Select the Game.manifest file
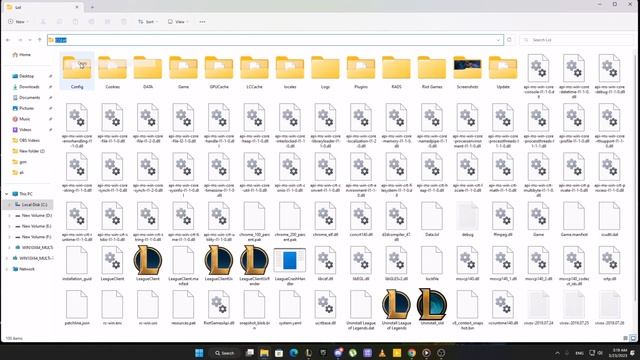The width and height of the screenshot is (640, 360). (574, 219)
